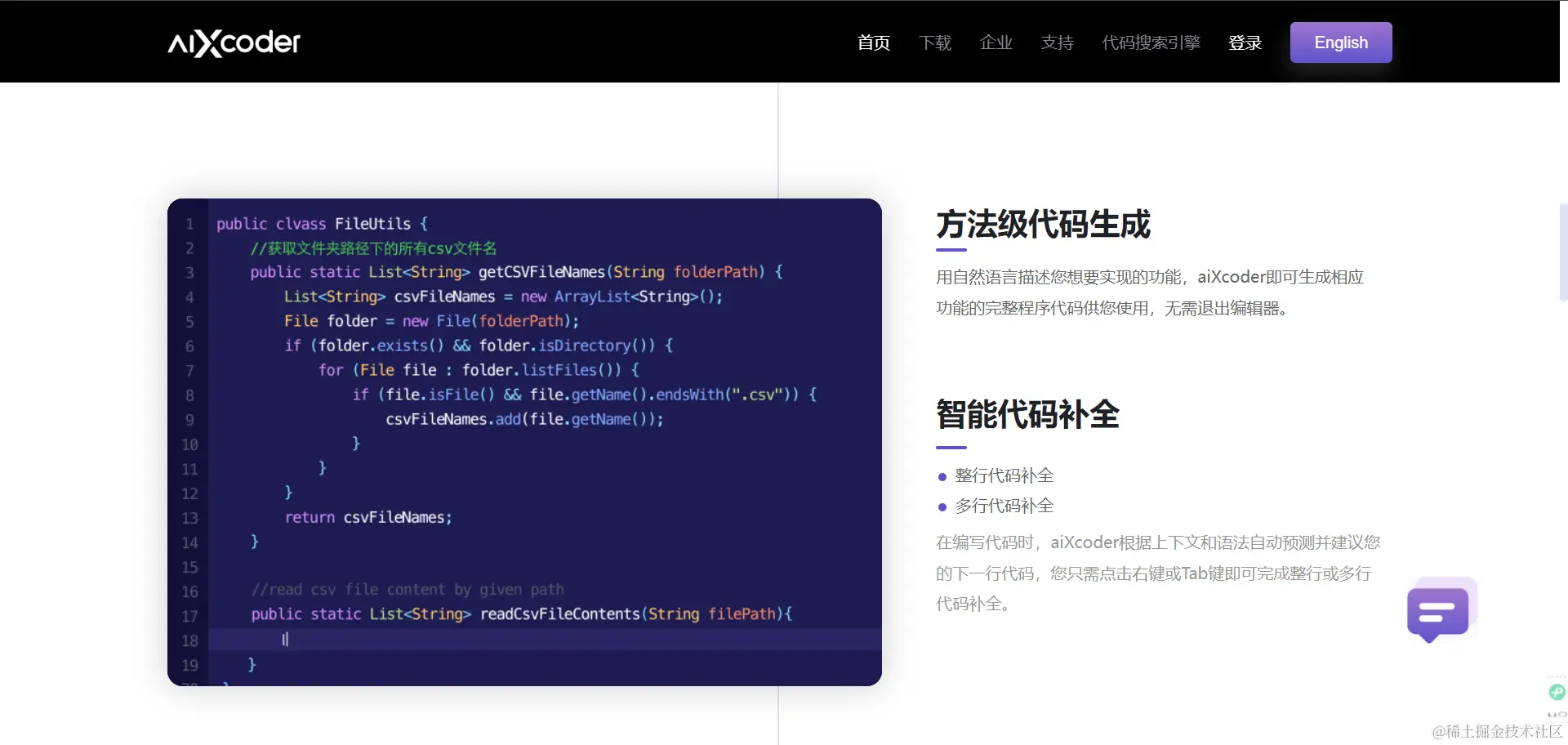
Task: Click the 'for (File file : folder.listFiles())' line
Action: (479, 370)
